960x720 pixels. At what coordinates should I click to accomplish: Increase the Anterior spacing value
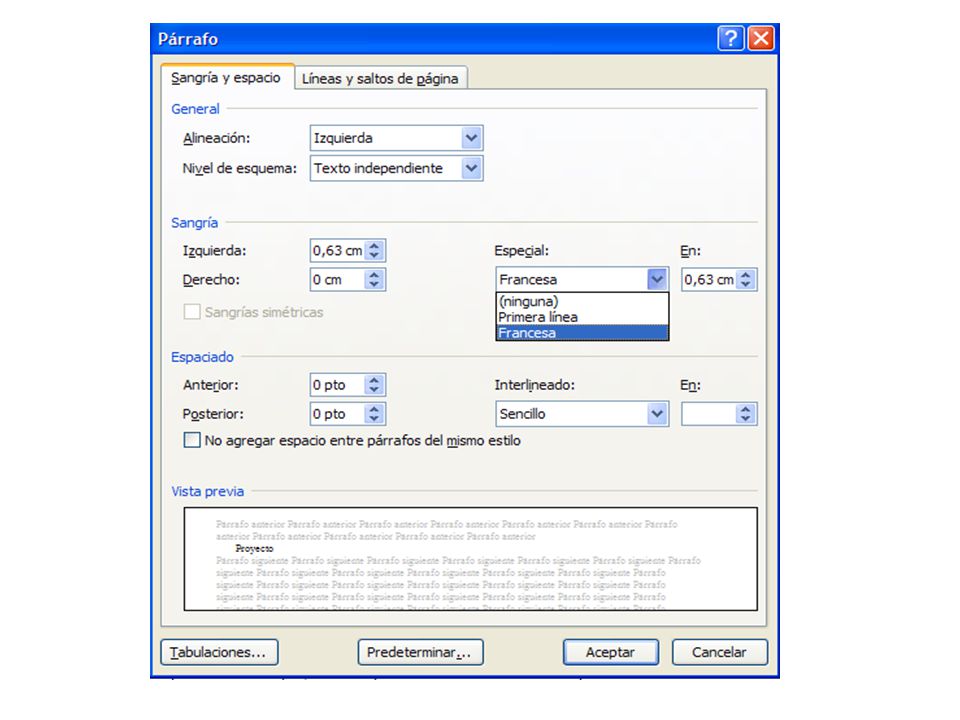[375, 380]
